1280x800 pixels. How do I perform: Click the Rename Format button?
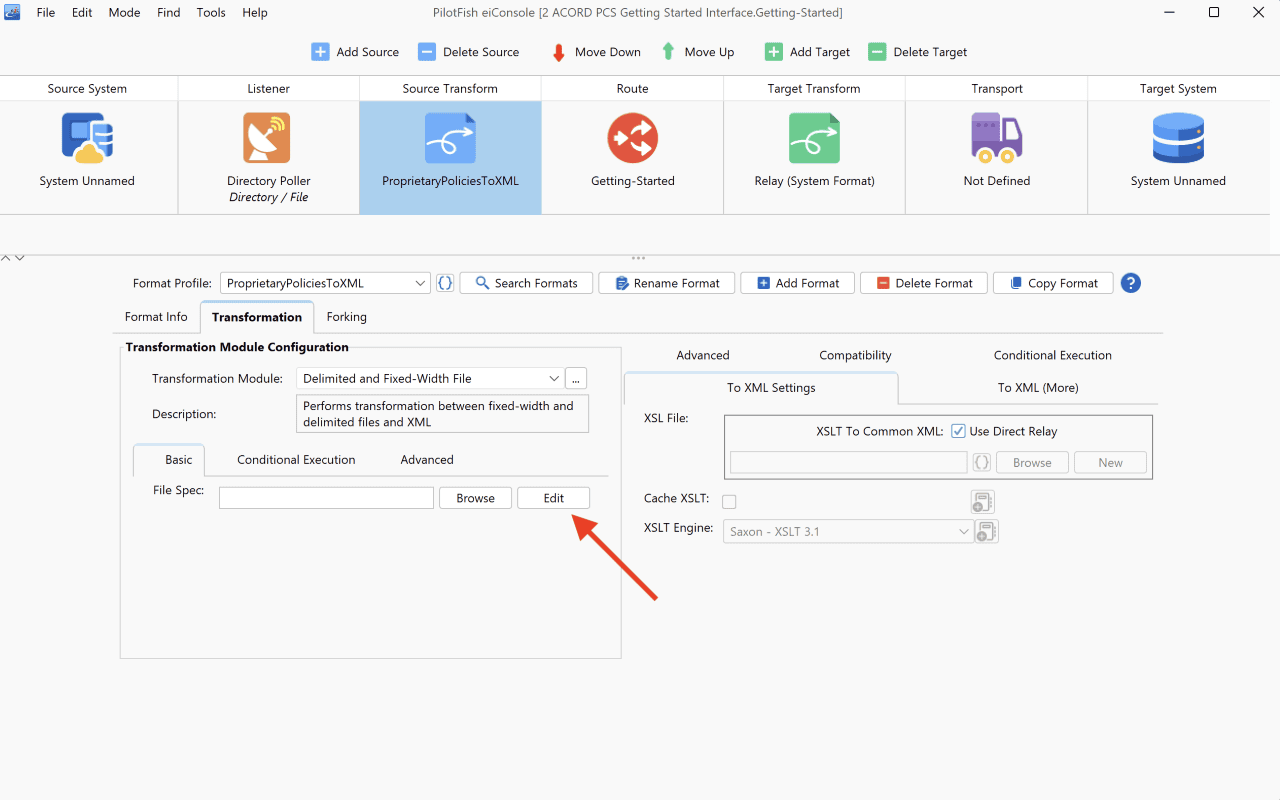[666, 283]
